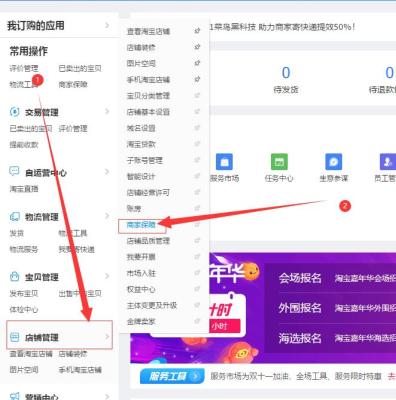Pin the 域名设置 entry
The image size is (396, 400).
coord(197,128)
